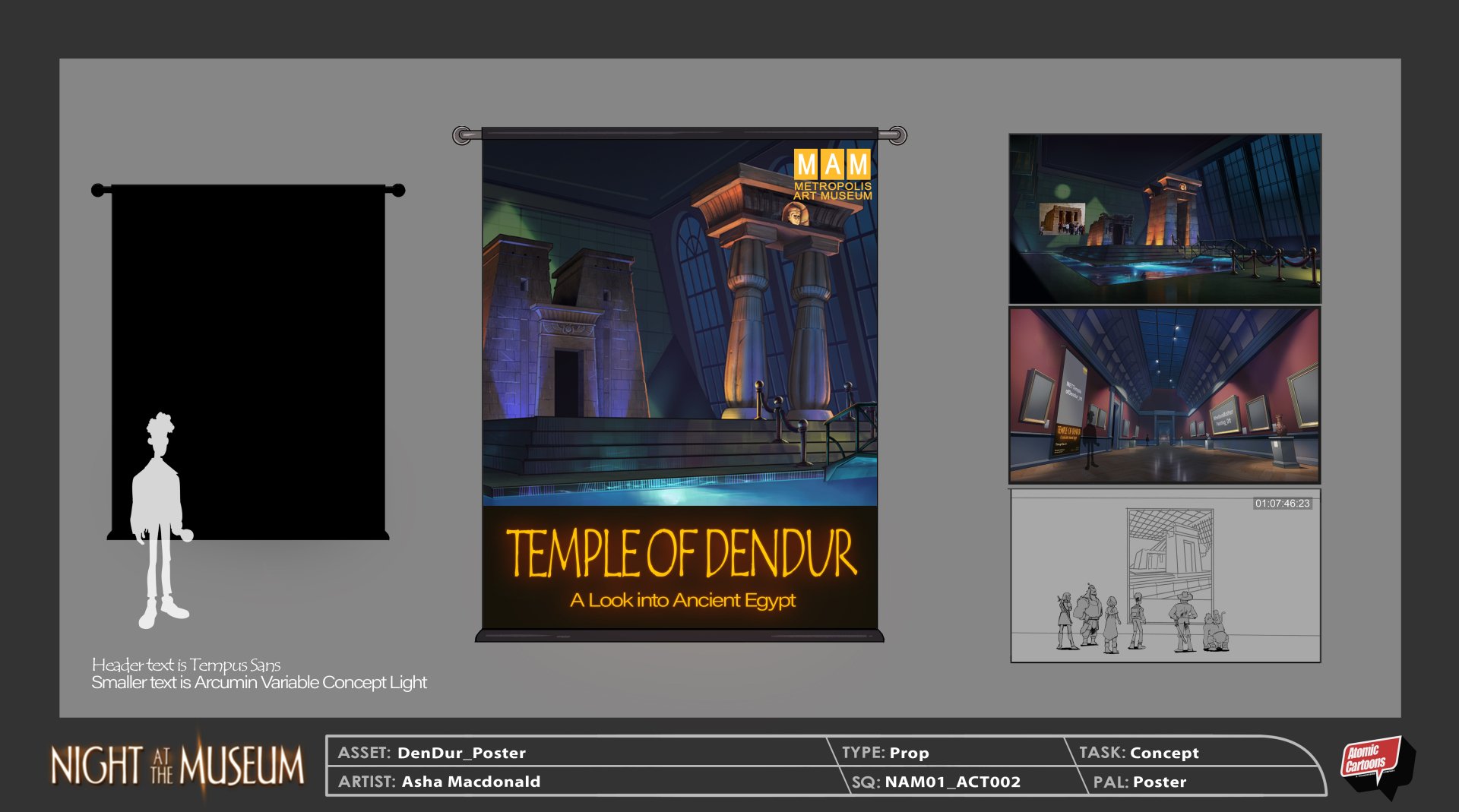The width and height of the screenshot is (1459, 812).
Task: Open the red gallery hallway thumbnail
Action: [1164, 395]
